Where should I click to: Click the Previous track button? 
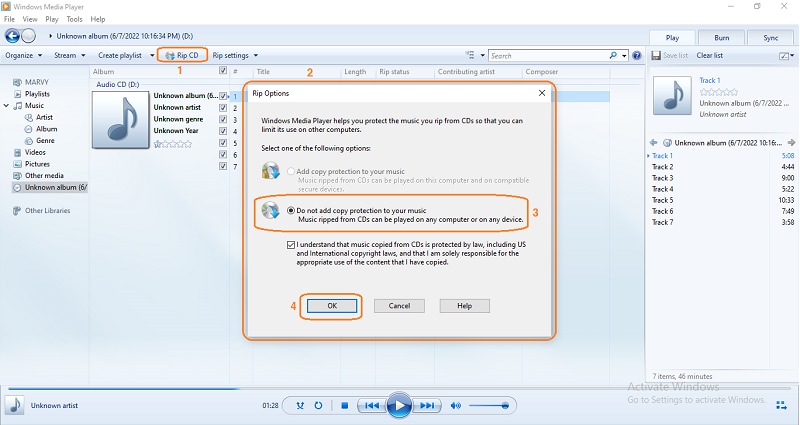[372, 406]
